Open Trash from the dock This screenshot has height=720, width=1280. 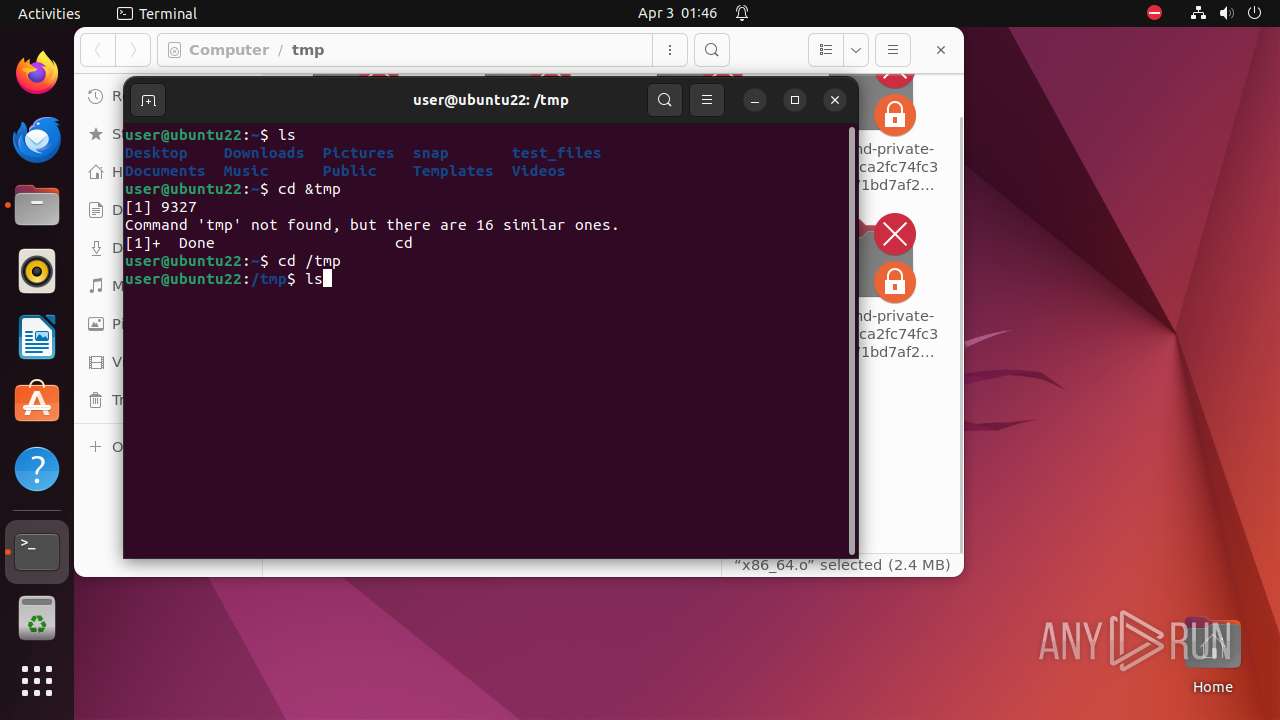click(x=37, y=618)
